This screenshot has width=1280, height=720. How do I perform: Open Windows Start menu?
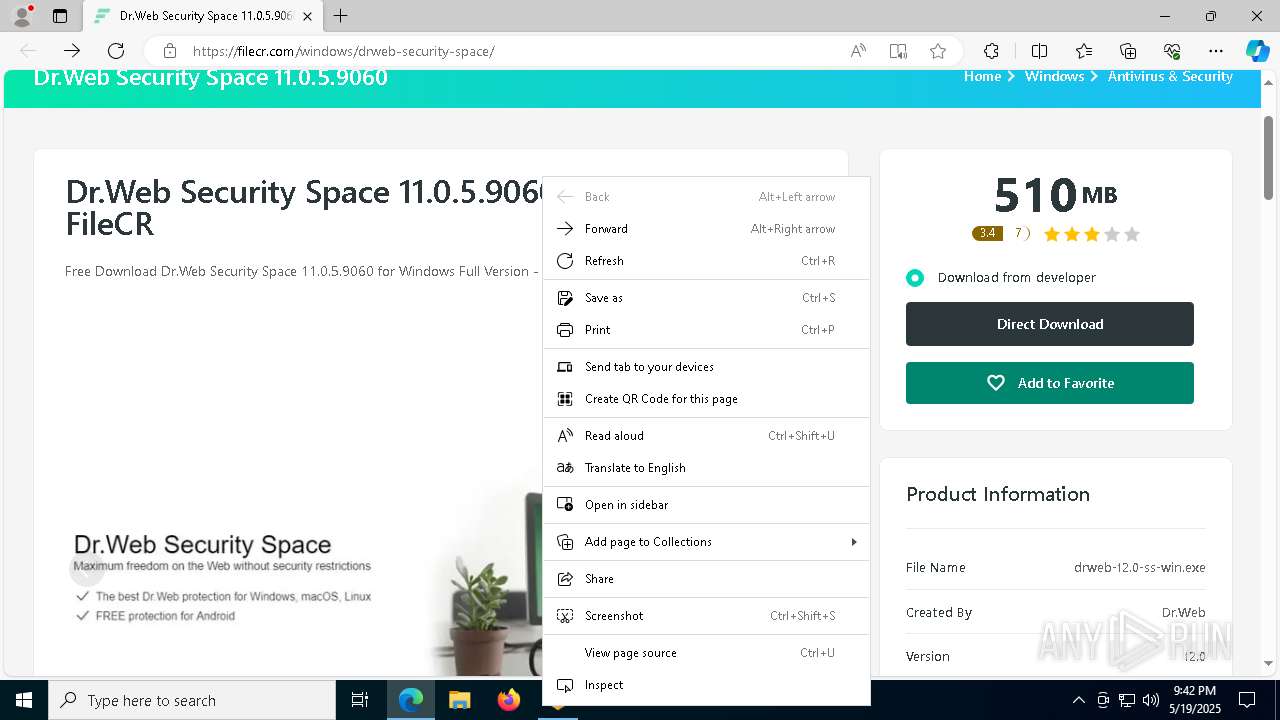click(24, 700)
